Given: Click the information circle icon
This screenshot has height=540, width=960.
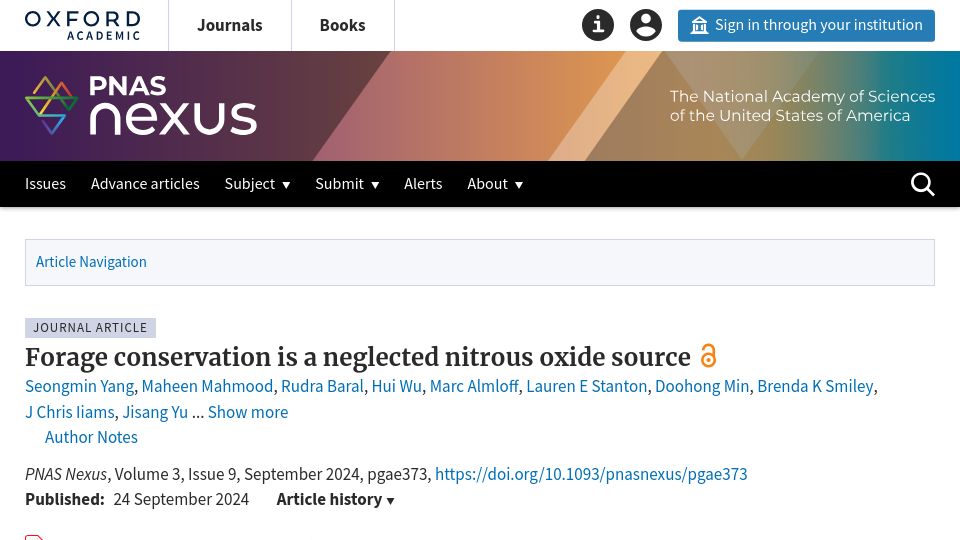Looking at the screenshot, I should point(598,25).
